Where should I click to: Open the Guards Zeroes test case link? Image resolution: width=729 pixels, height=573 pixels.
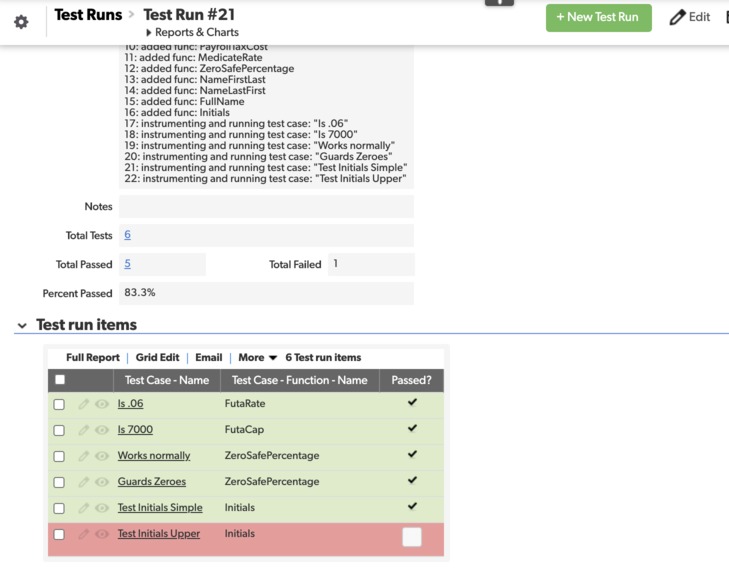pos(152,482)
